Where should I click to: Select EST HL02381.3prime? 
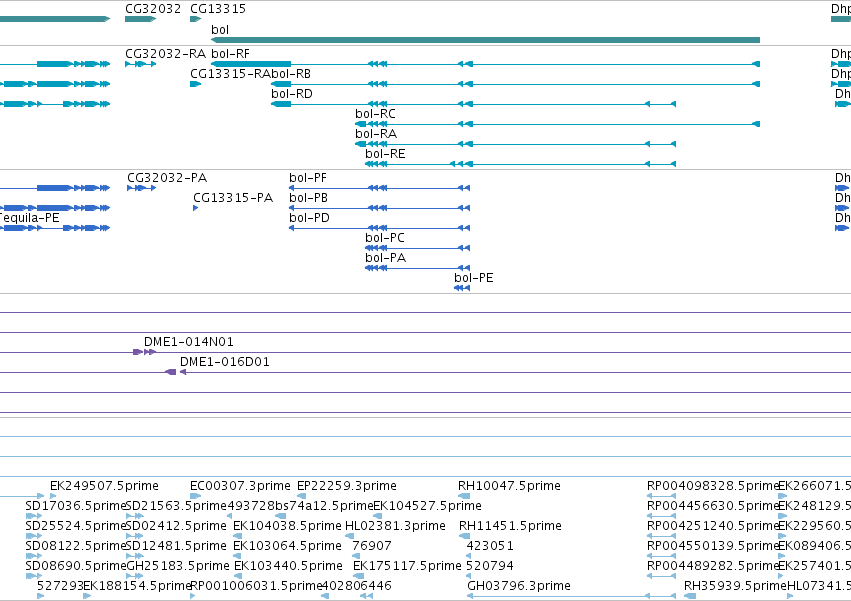[x=396, y=526]
